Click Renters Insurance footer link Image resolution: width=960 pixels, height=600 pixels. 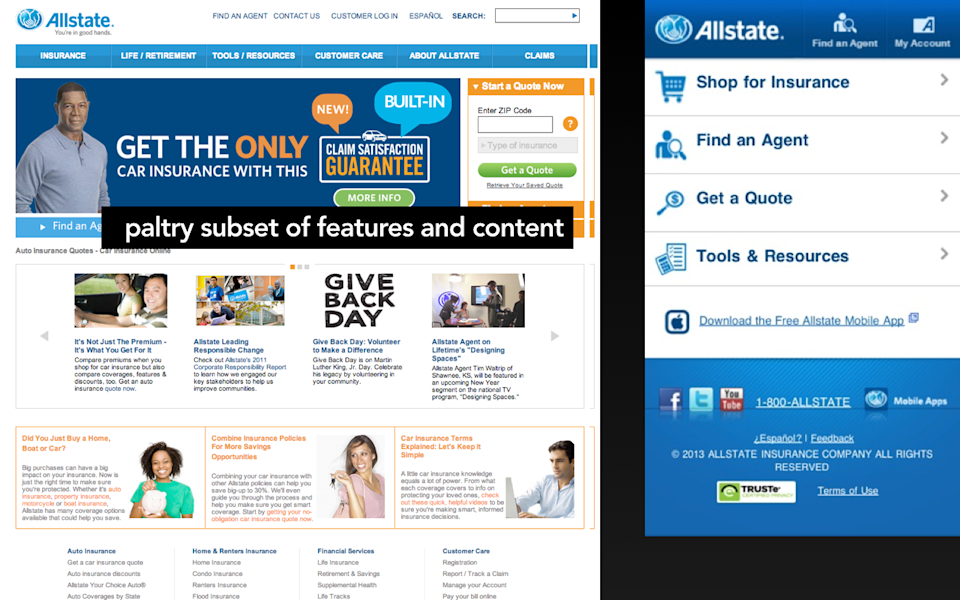(220, 585)
